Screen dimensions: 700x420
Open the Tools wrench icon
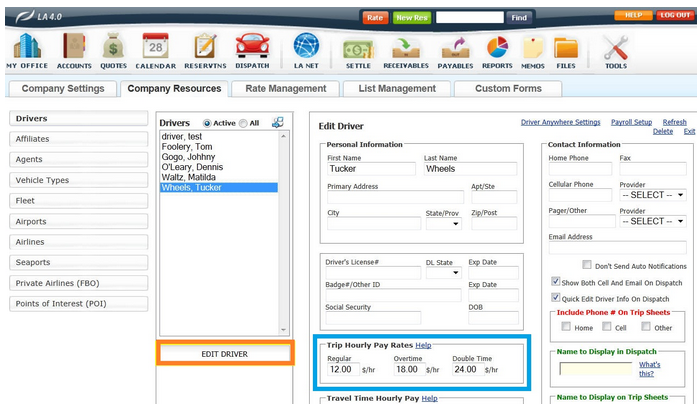(x=615, y=48)
